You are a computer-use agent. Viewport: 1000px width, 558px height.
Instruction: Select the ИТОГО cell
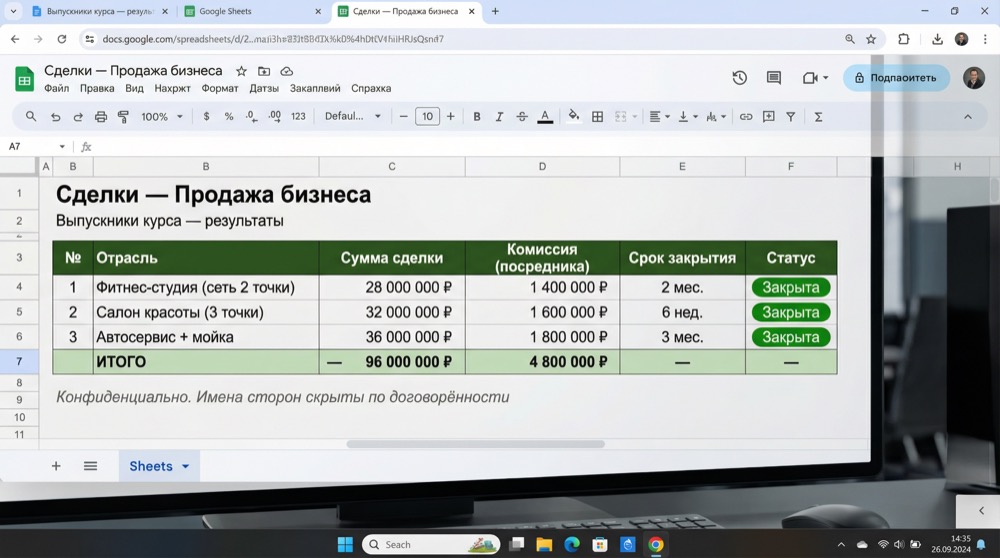coord(205,362)
